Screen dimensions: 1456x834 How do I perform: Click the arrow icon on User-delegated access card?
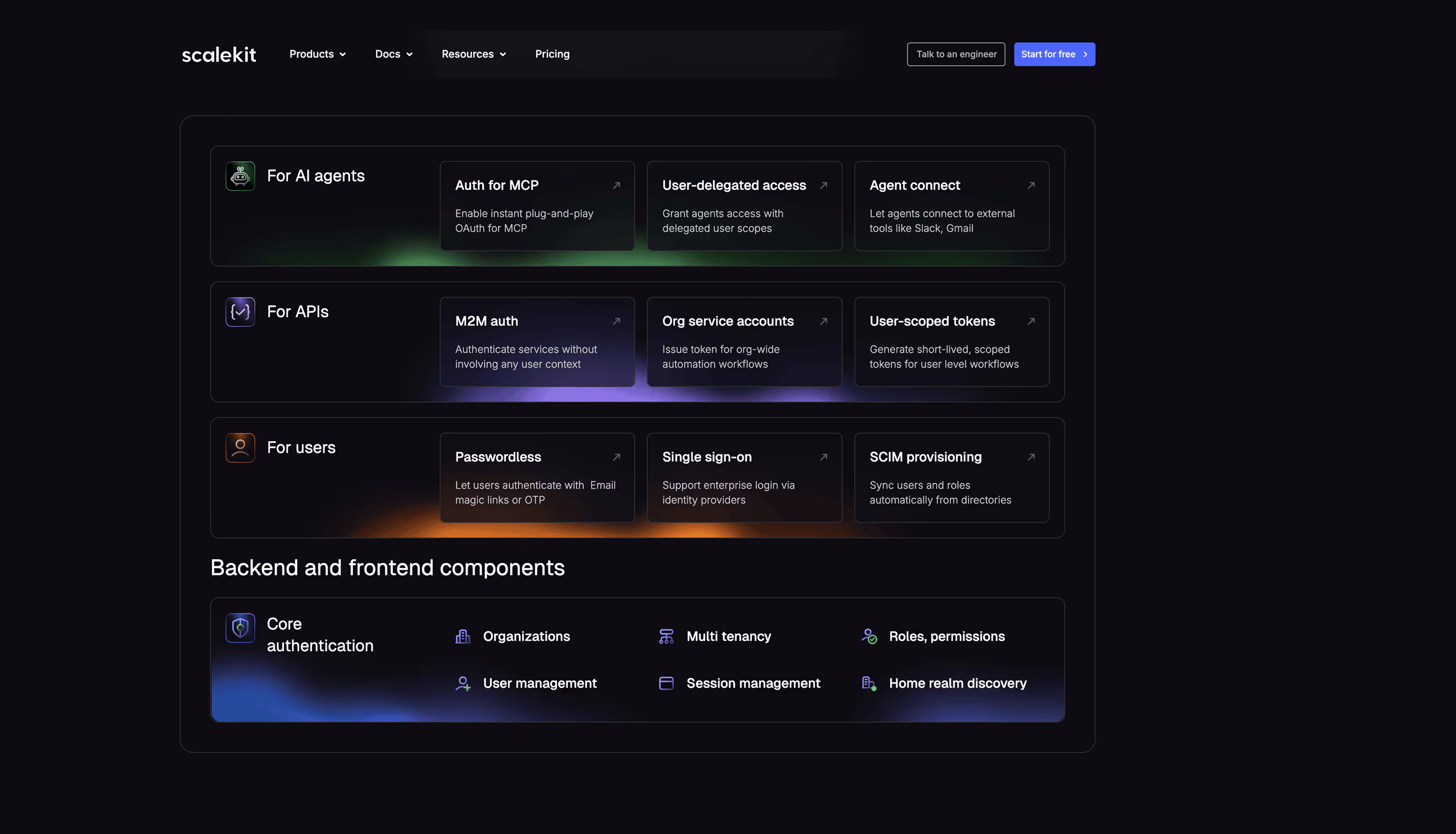click(824, 185)
